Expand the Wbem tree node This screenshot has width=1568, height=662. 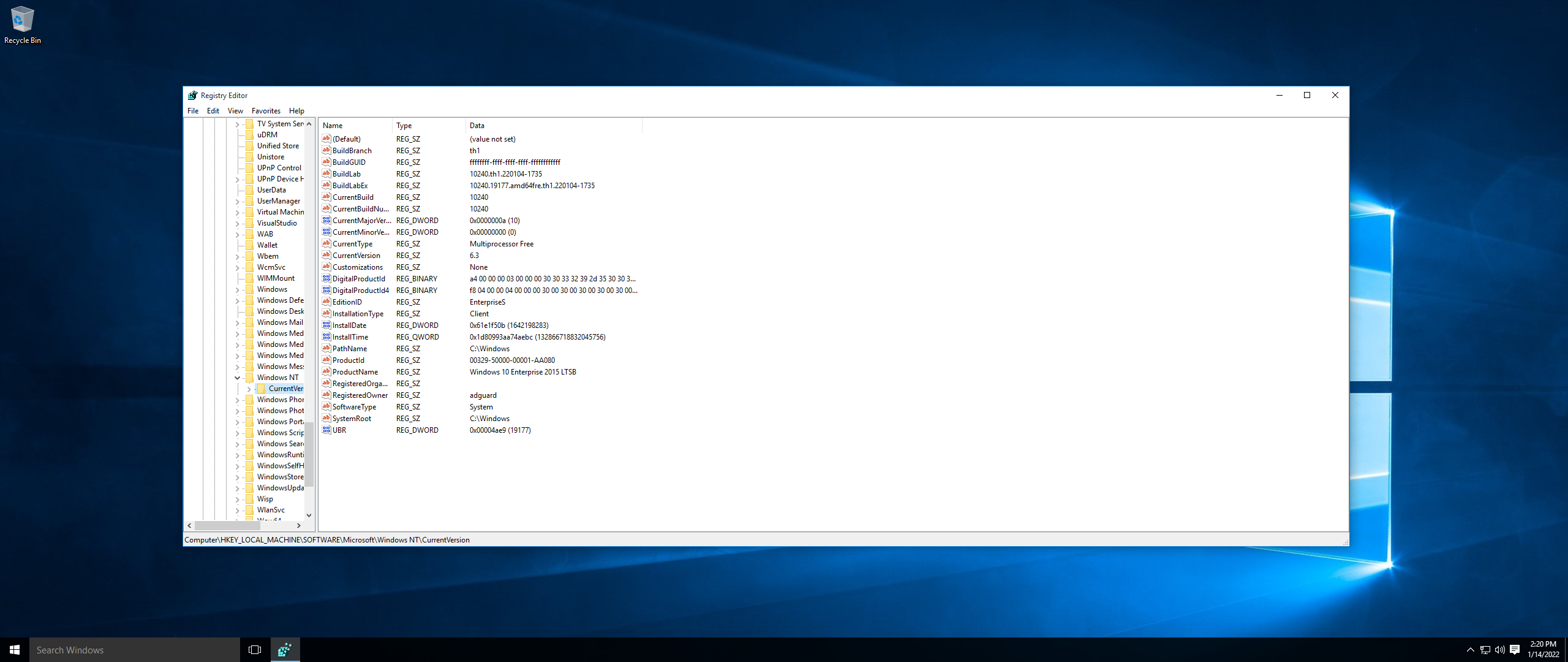coord(238,256)
